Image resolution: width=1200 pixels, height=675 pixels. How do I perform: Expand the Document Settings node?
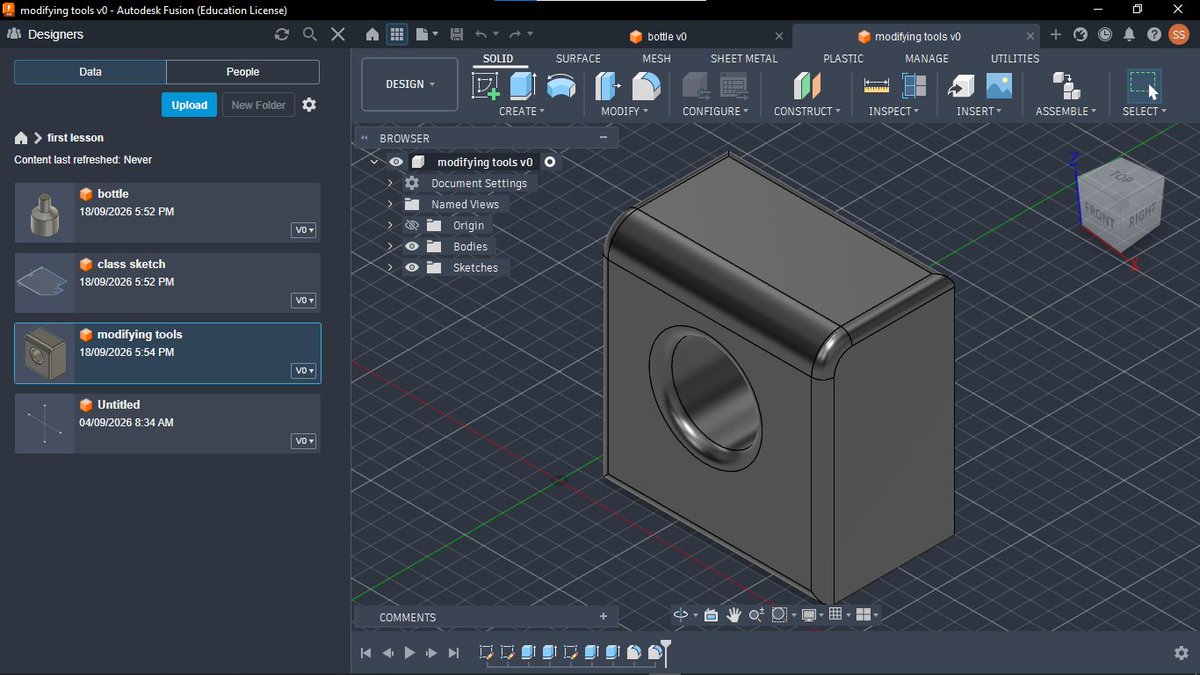pos(390,184)
